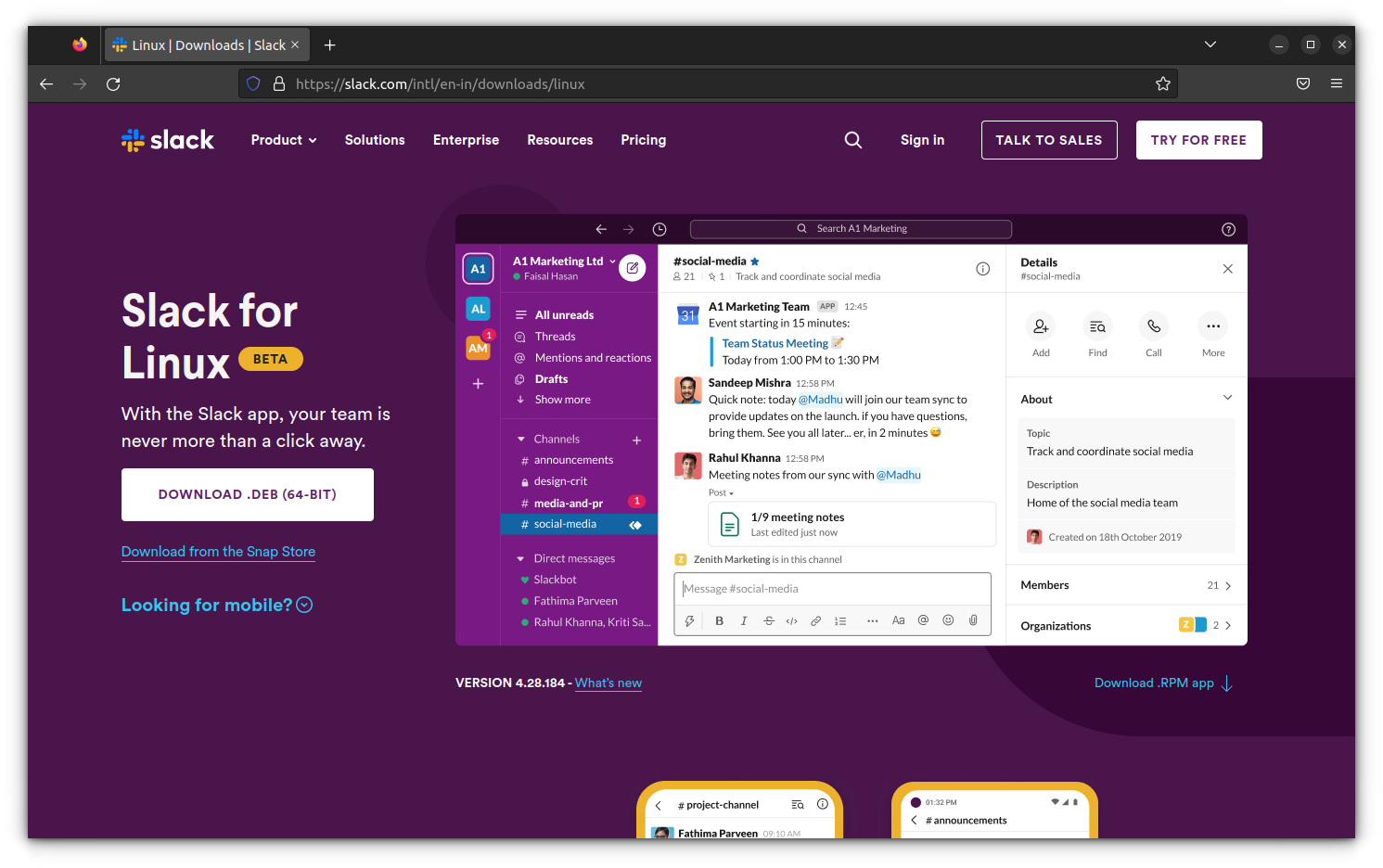Click Show more in sidebar
1383x868 pixels.
click(562, 400)
